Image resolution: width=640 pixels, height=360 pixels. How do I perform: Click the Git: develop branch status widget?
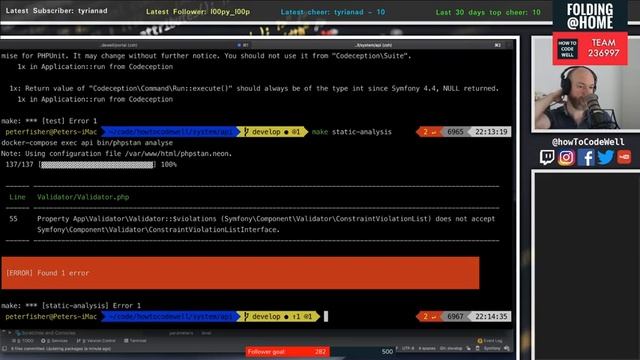[451, 348]
